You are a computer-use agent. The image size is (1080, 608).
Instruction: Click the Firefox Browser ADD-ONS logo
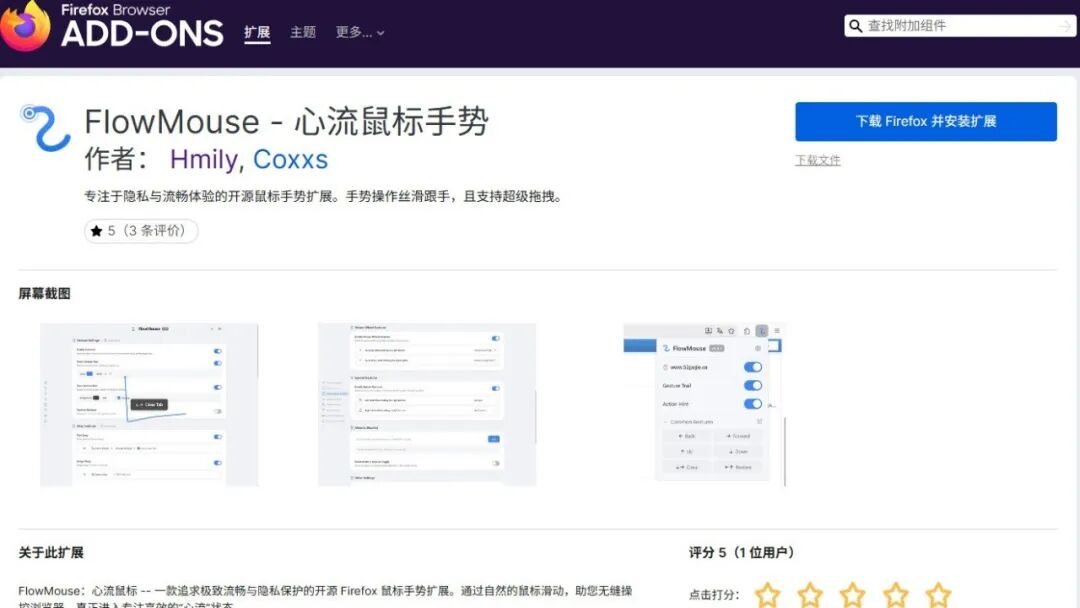[x=112, y=26]
